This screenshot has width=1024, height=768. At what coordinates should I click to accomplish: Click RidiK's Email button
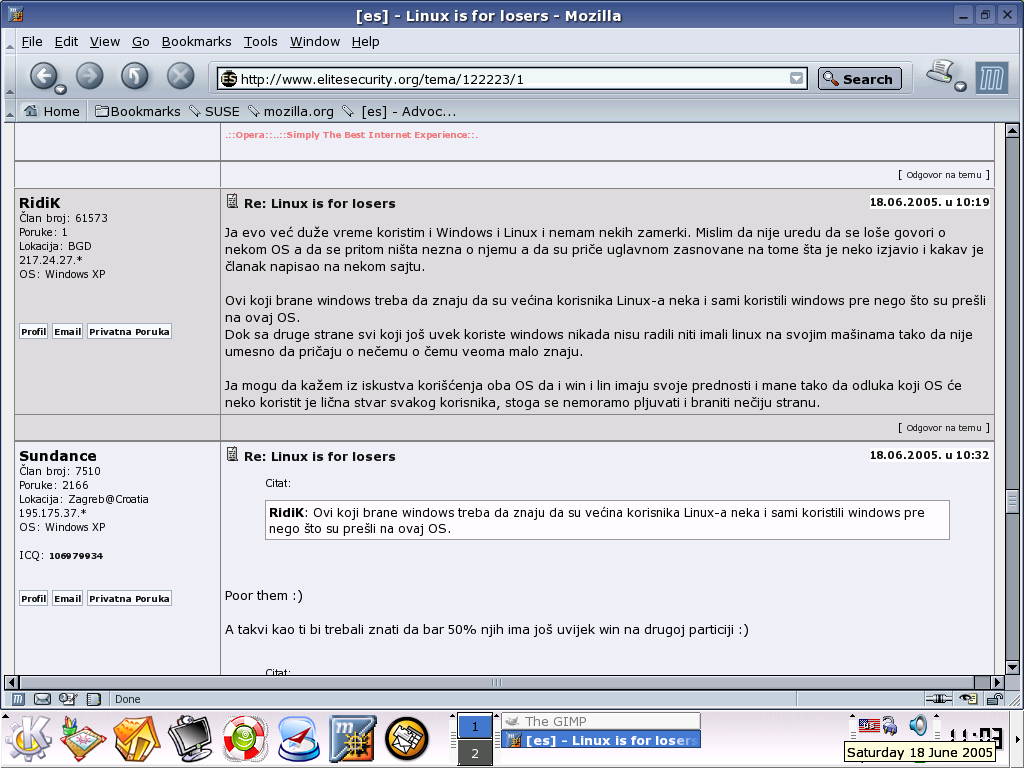[x=67, y=332]
